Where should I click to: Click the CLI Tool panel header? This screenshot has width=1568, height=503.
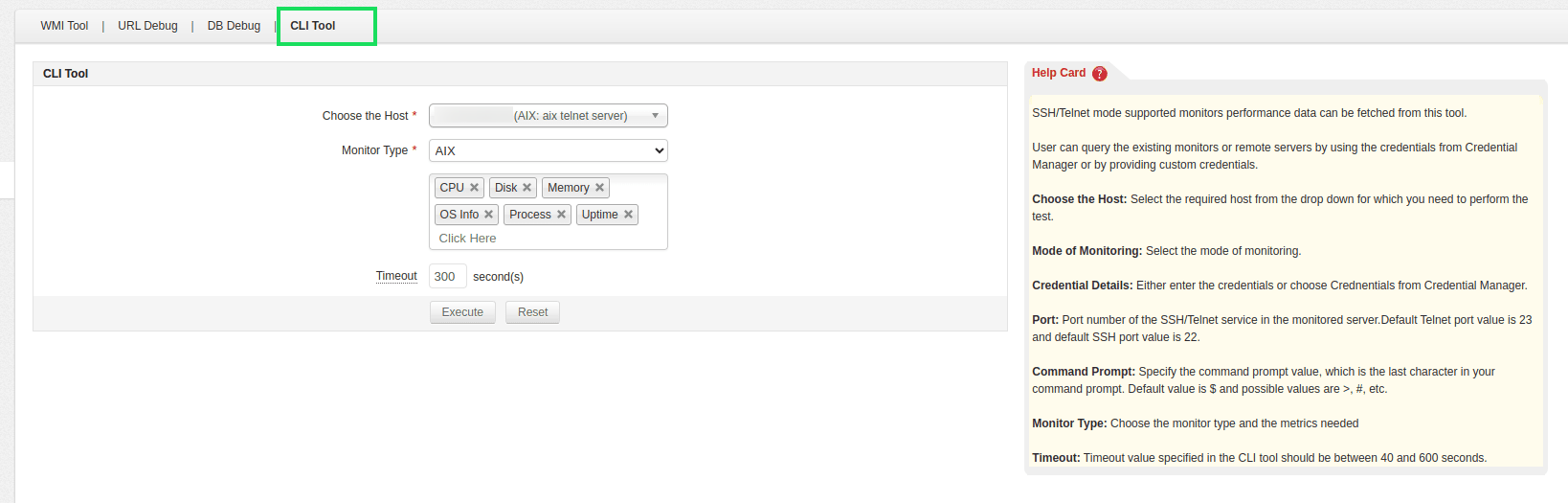pos(66,74)
